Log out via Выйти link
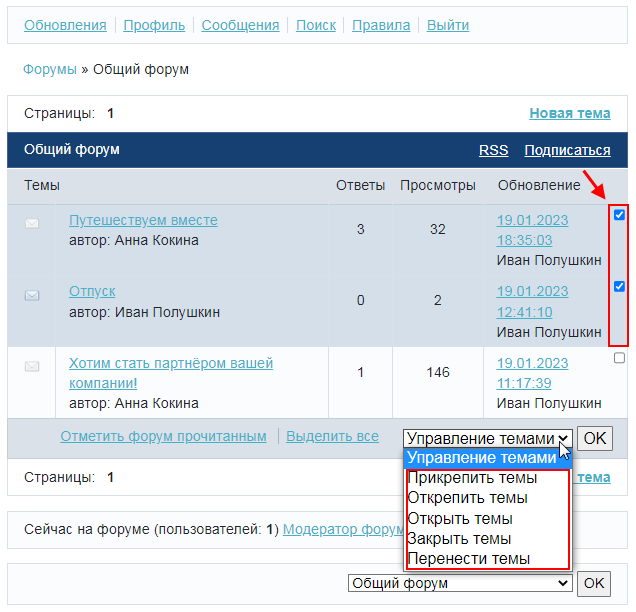The height and width of the screenshot is (612, 636). (448, 25)
